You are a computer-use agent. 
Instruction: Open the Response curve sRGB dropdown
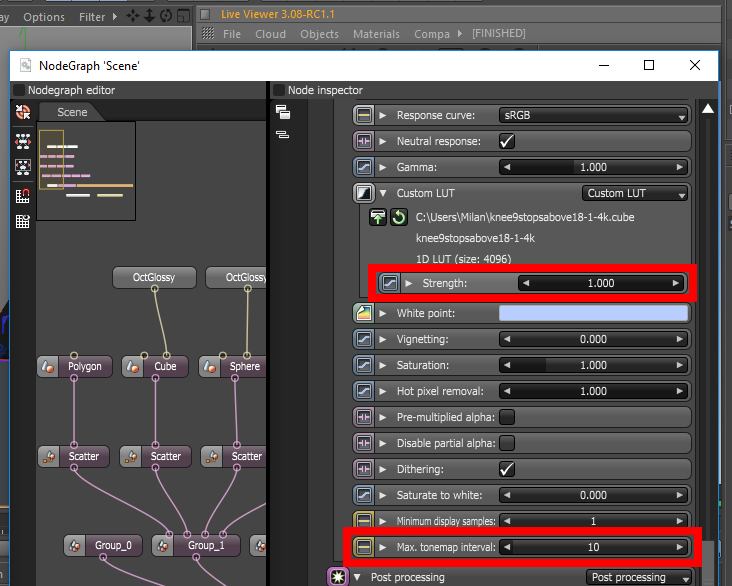click(594, 115)
